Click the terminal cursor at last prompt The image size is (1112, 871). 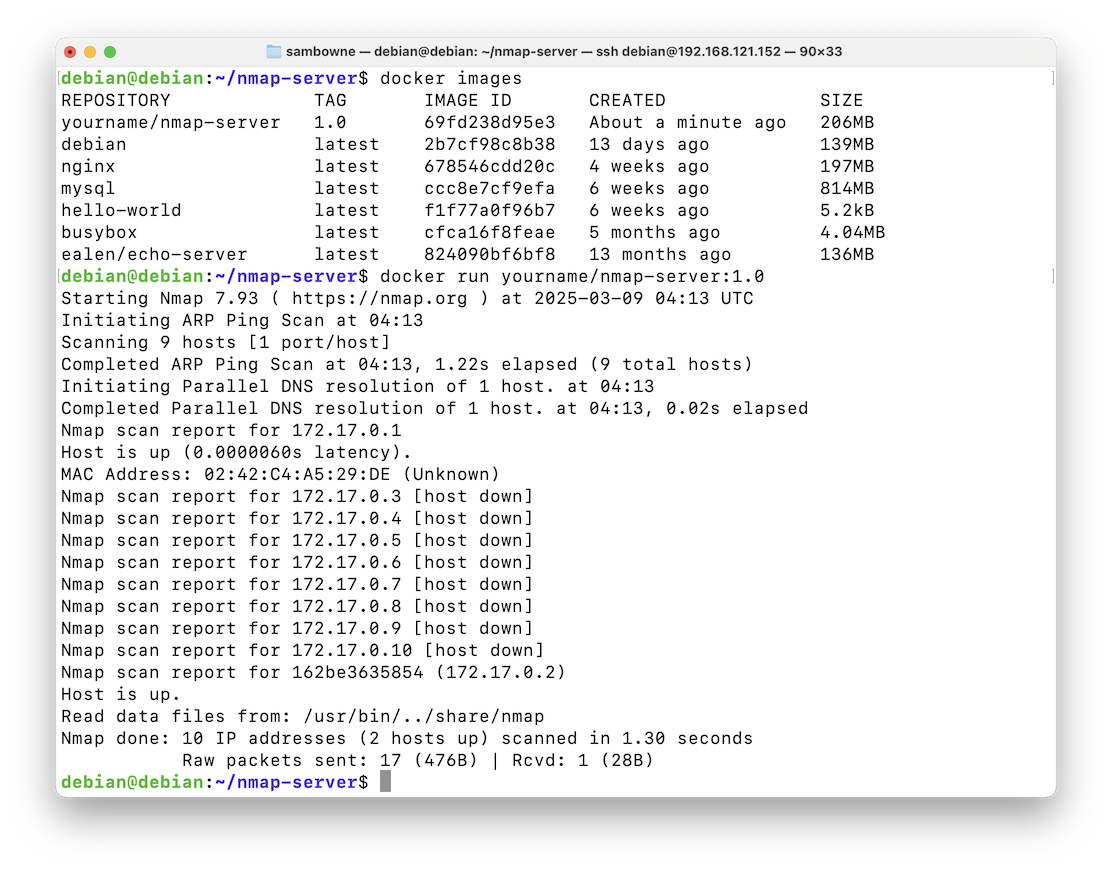[x=385, y=782]
